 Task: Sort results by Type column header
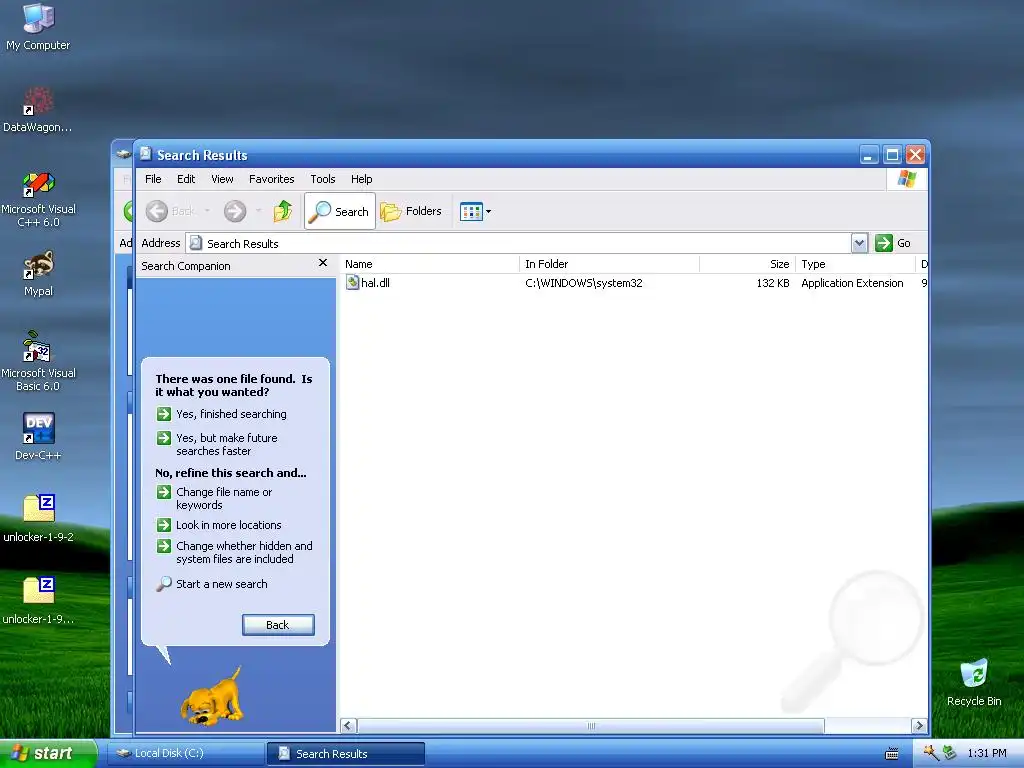click(855, 264)
